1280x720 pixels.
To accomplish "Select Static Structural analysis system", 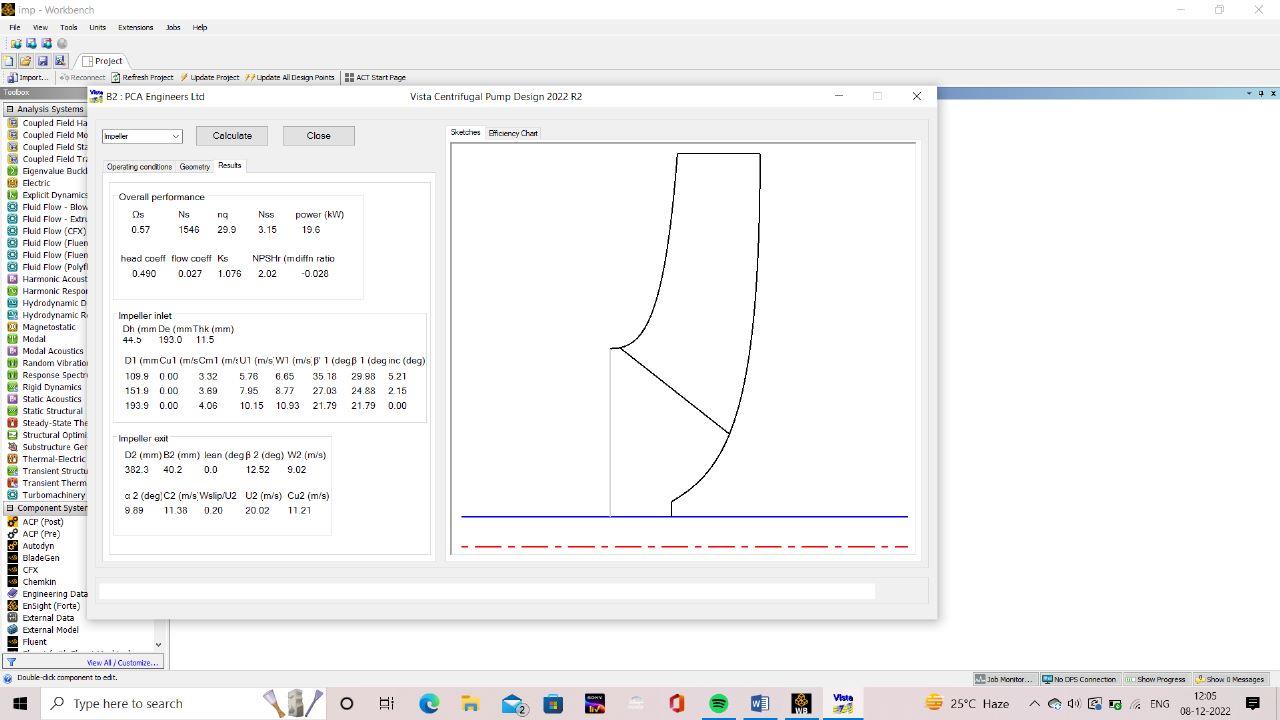I will 47,411.
